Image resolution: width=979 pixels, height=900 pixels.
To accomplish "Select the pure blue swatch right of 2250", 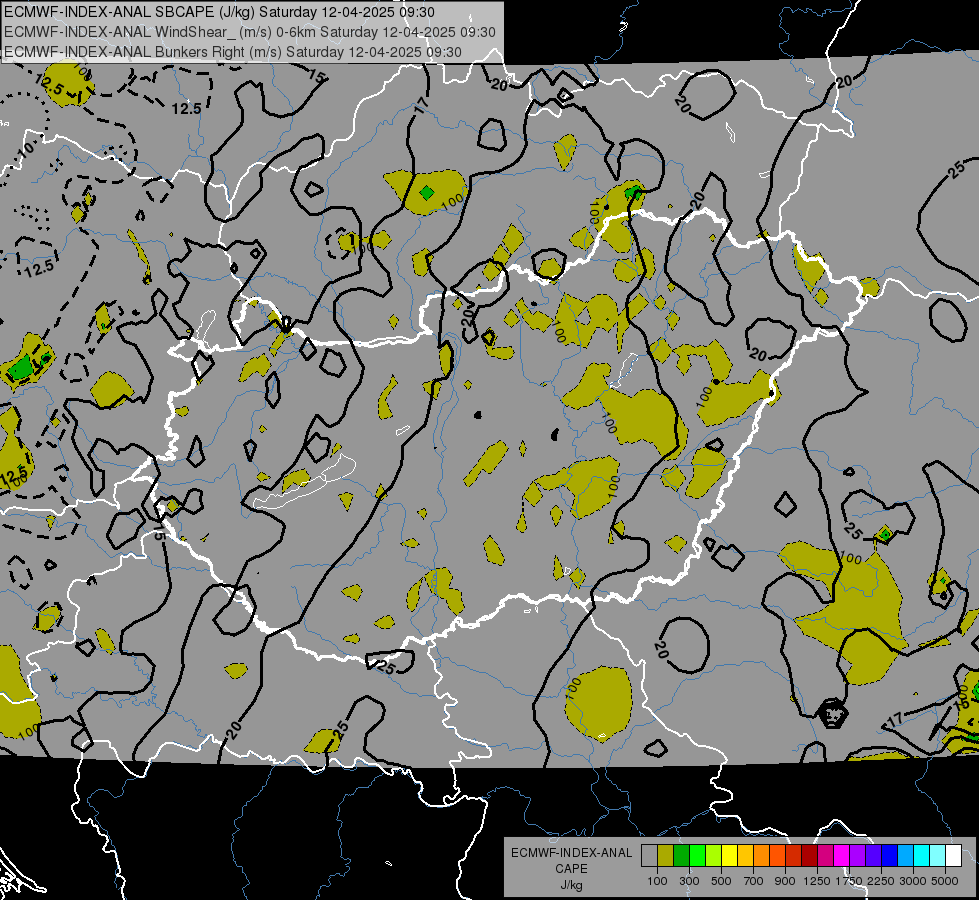I will tap(889, 856).
